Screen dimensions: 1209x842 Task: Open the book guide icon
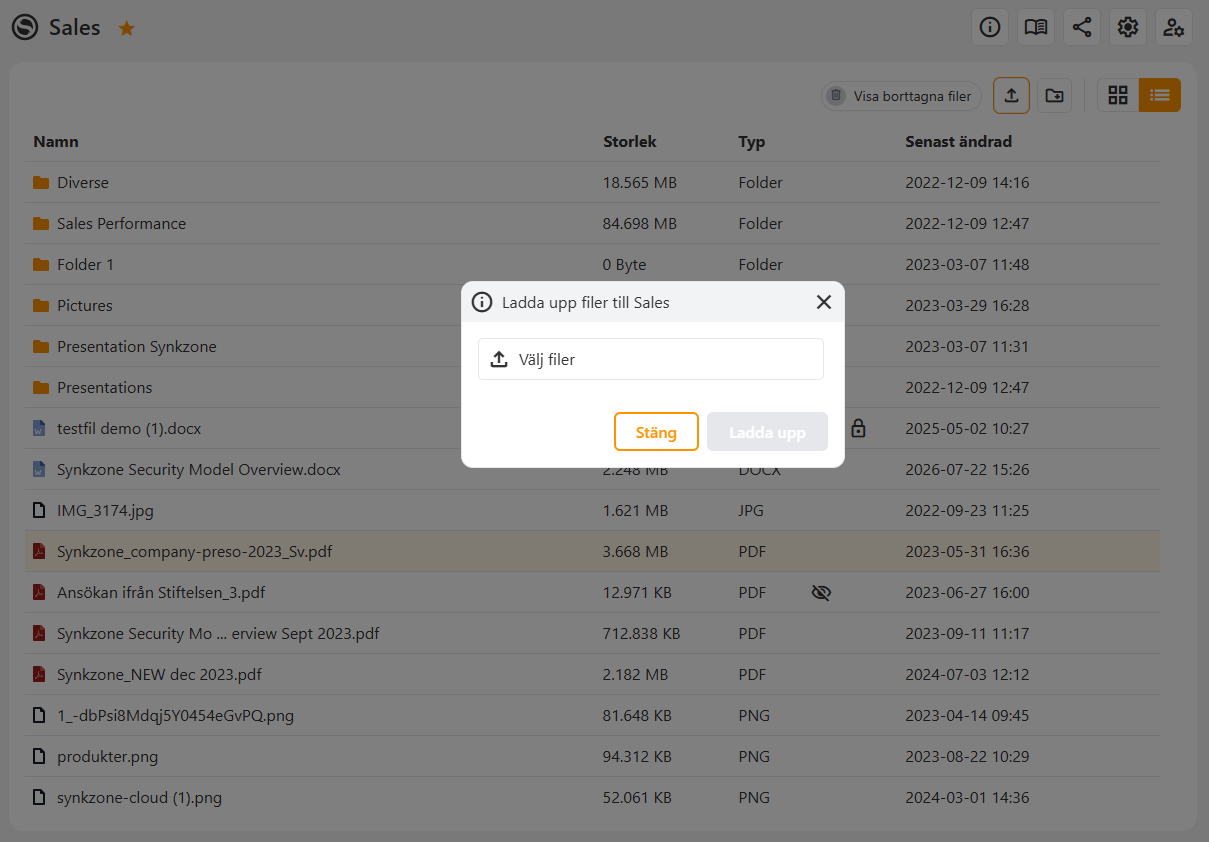coord(1036,27)
